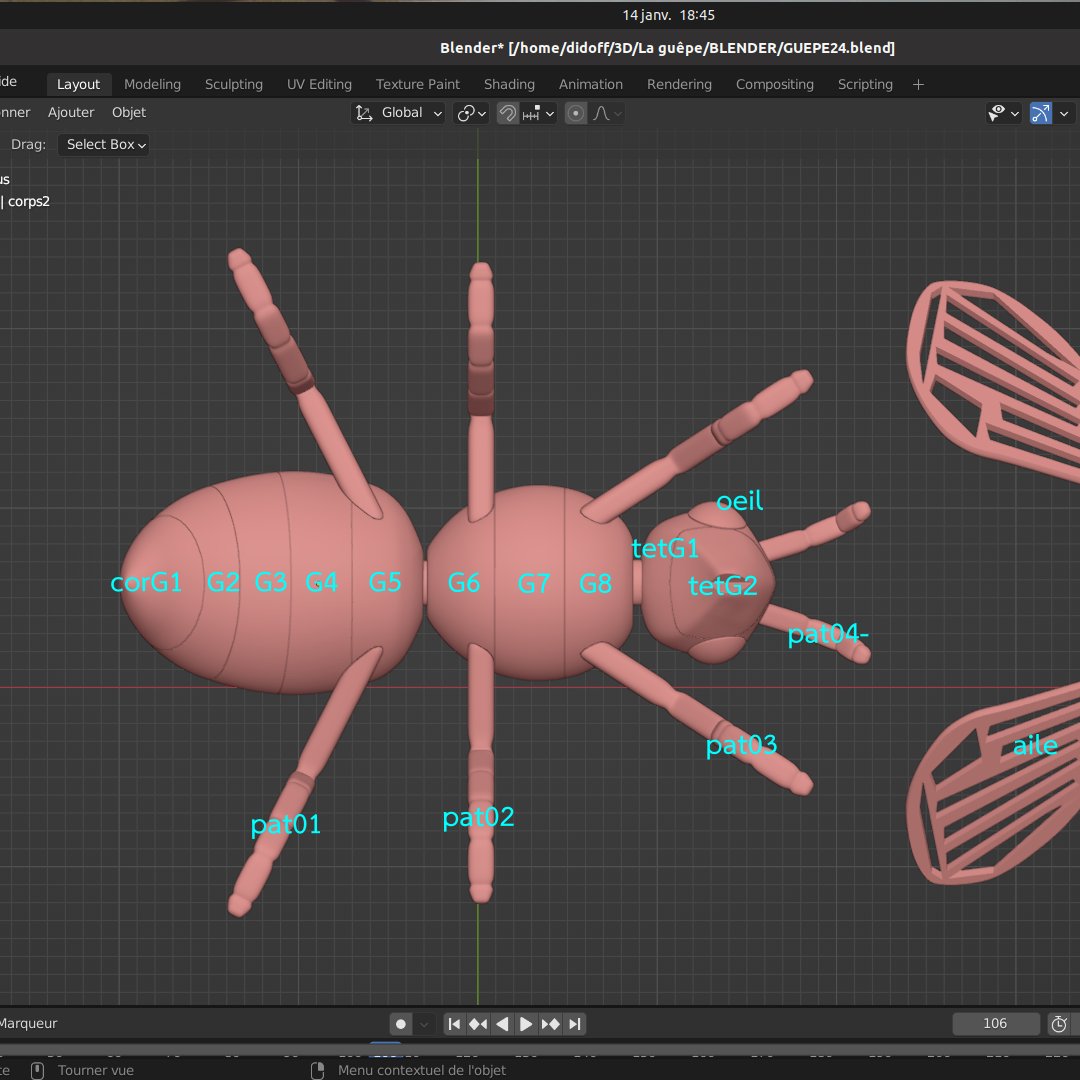
Task: Toggle the snapping magnet icon
Action: click(508, 113)
